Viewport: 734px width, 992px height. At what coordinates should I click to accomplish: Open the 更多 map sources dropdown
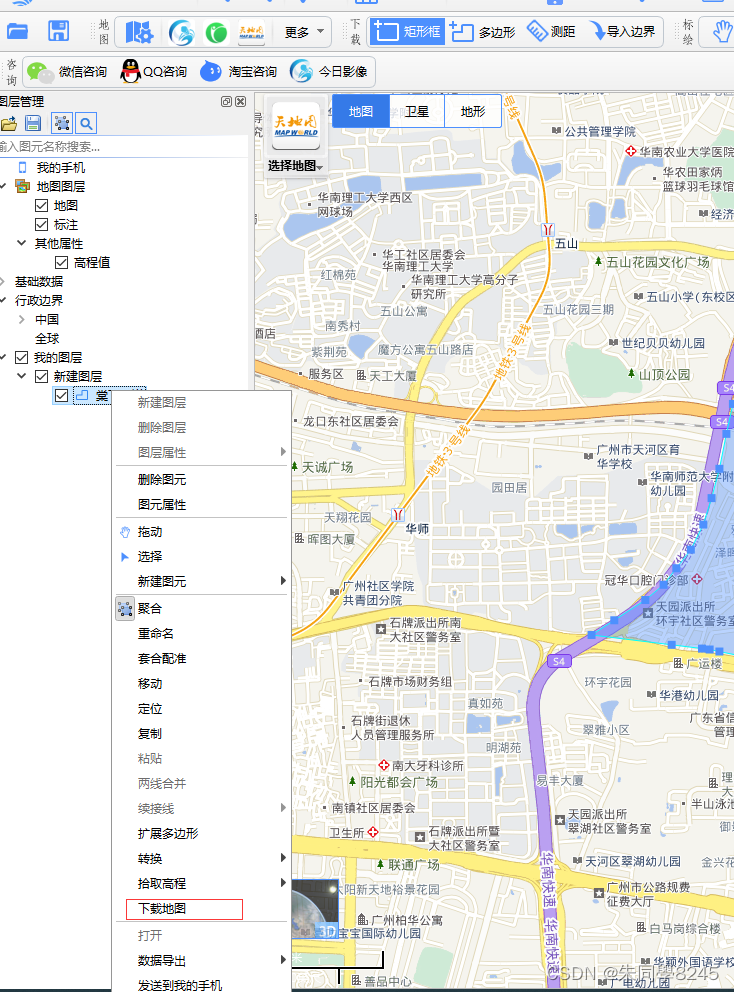click(304, 32)
